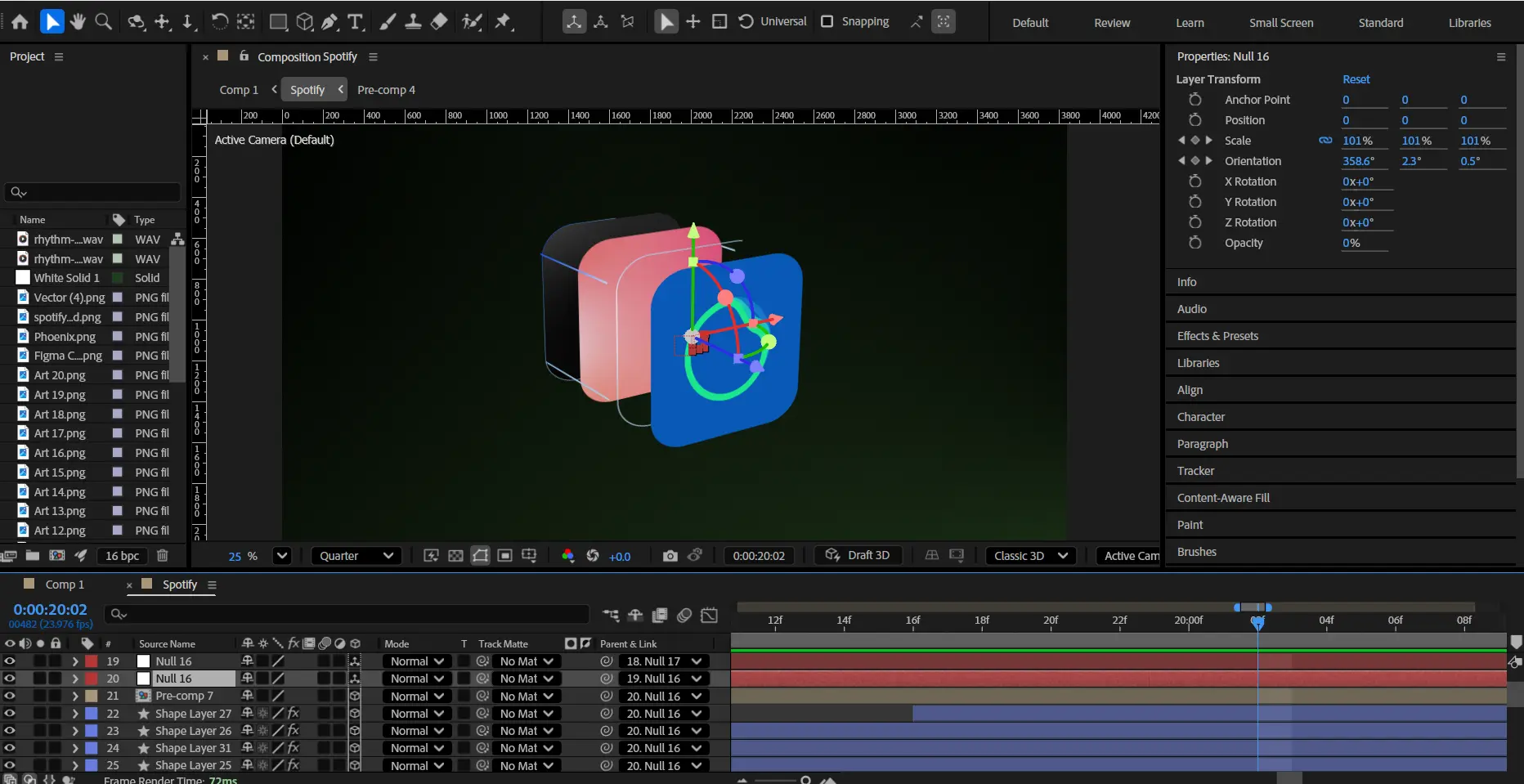
Task: Click the timeline layer search field
Action: 352,614
